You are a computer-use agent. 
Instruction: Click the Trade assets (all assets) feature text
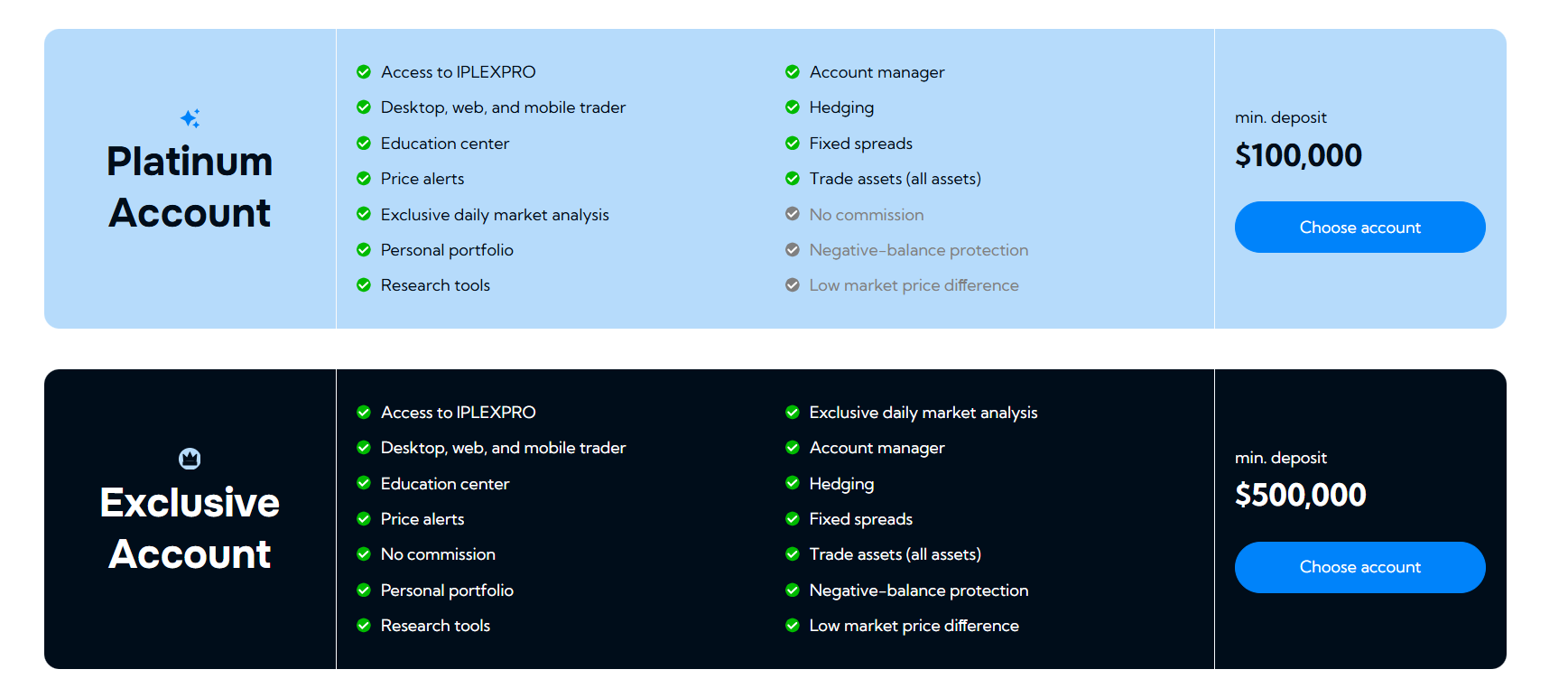(894, 178)
